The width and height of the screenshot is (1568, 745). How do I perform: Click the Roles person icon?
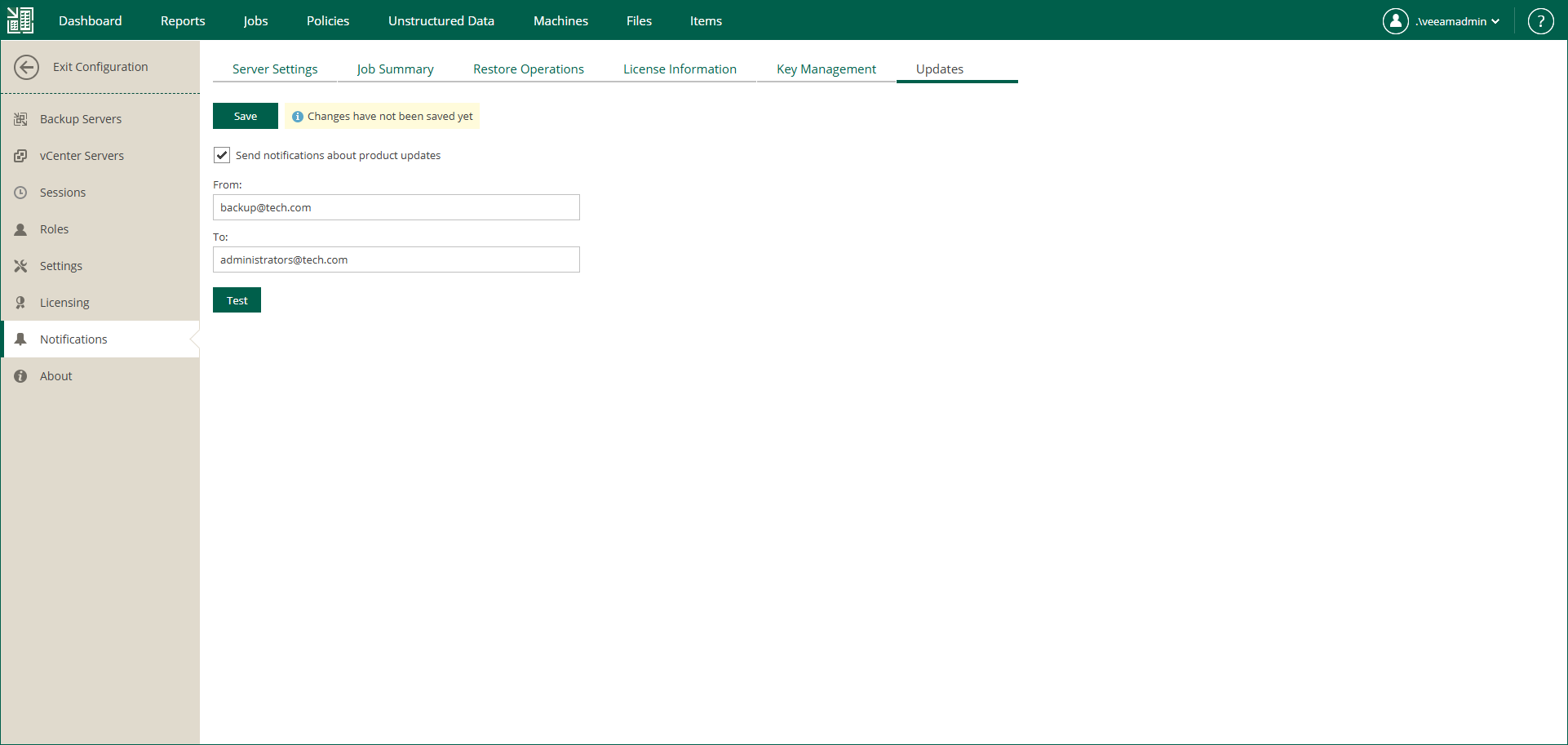(x=20, y=229)
